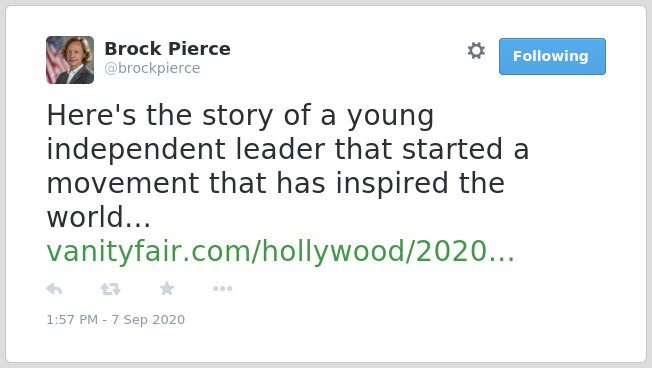
Task: Retweet this tweet with the arrows icon
Action: click(111, 289)
